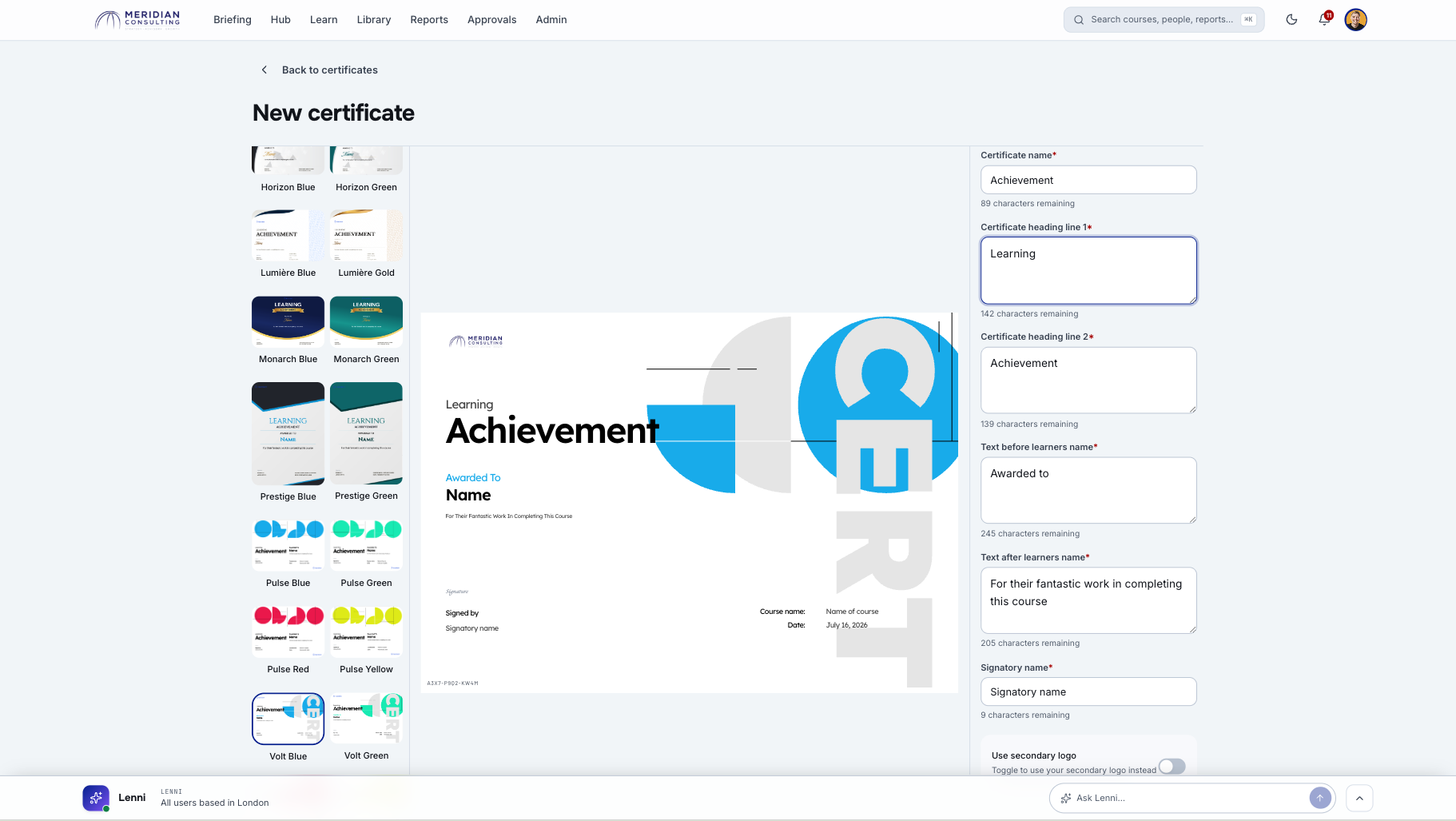Open the Library menu
This screenshot has height=821, width=1456.
coord(374,20)
